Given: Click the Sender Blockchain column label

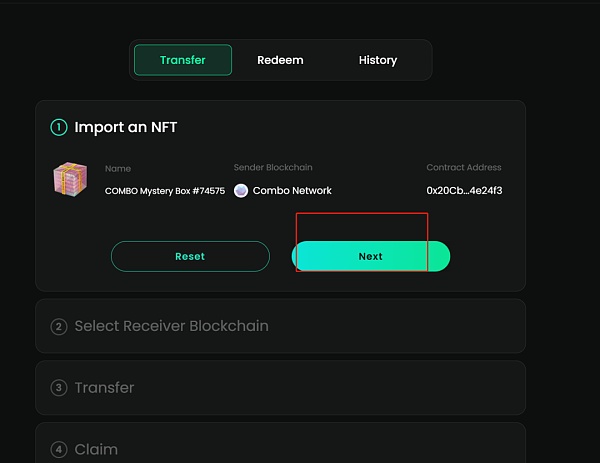Looking at the screenshot, I should 274,167.
